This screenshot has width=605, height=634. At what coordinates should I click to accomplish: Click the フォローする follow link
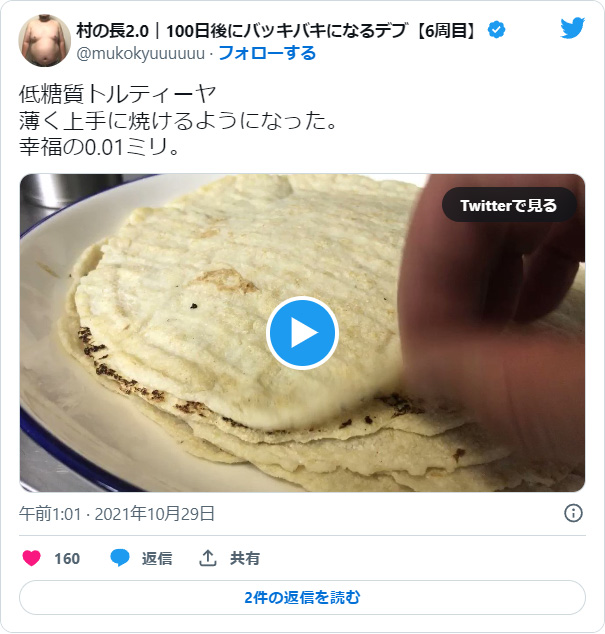pos(267,53)
